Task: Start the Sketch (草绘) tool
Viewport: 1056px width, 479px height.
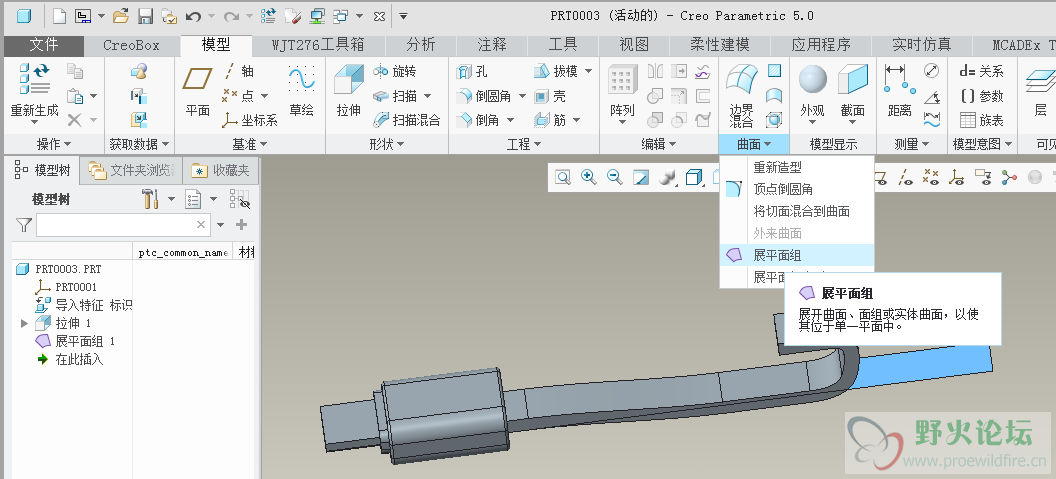Action: click(x=302, y=90)
